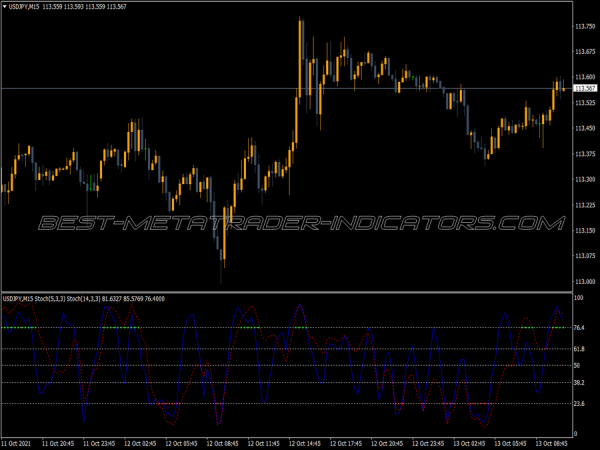Click the 11 Oct 2021 date label

(16, 444)
